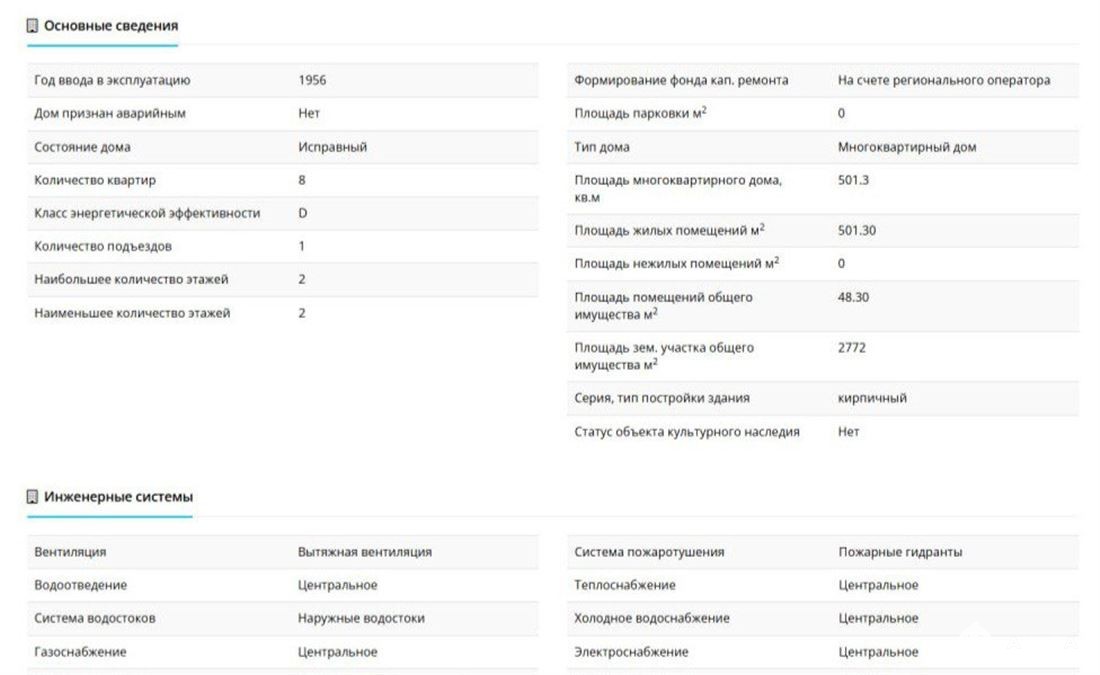Click the building icon beside Основные сведения
Screen dimensions: 1100x675
32,25
